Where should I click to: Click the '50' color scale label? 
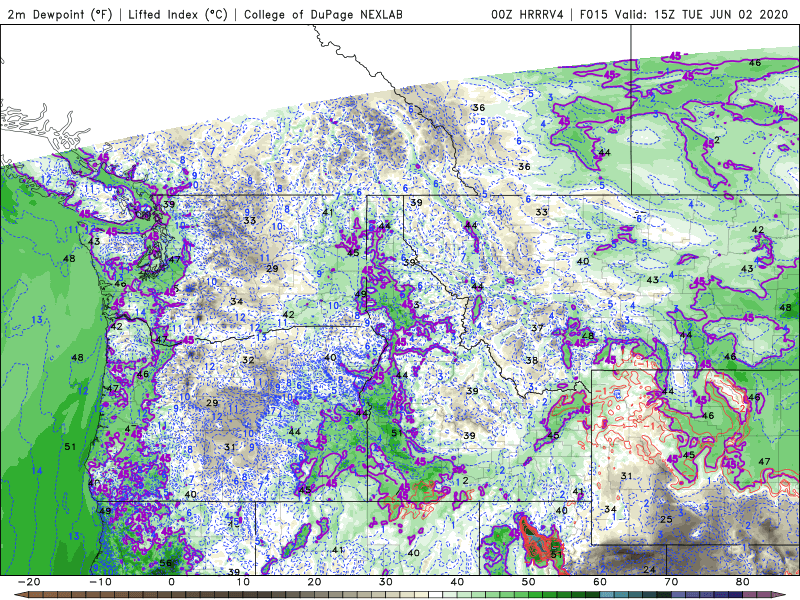(x=529, y=582)
